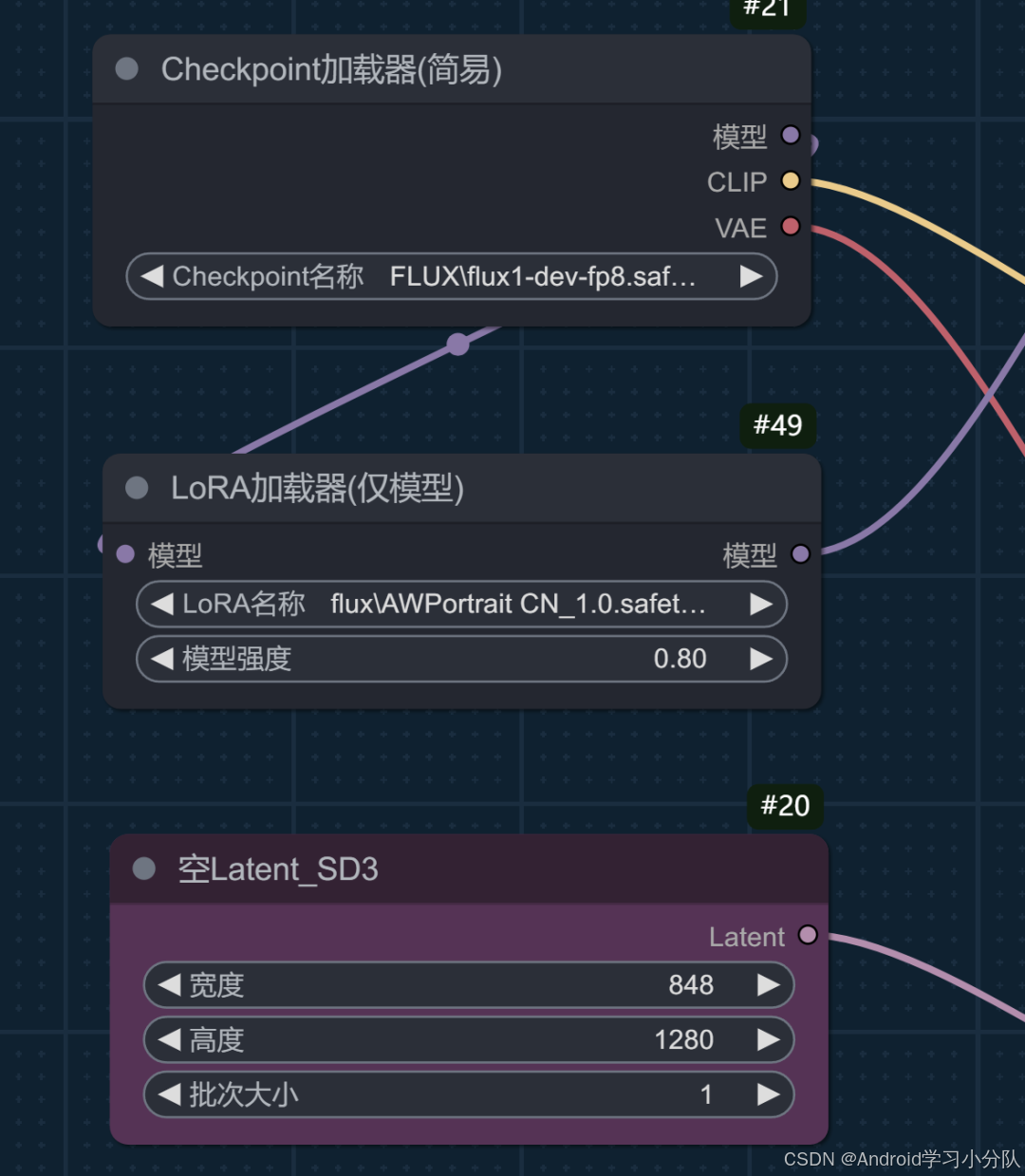
Task: Click the 模型强度 0.80 value field
Action: tap(462, 659)
